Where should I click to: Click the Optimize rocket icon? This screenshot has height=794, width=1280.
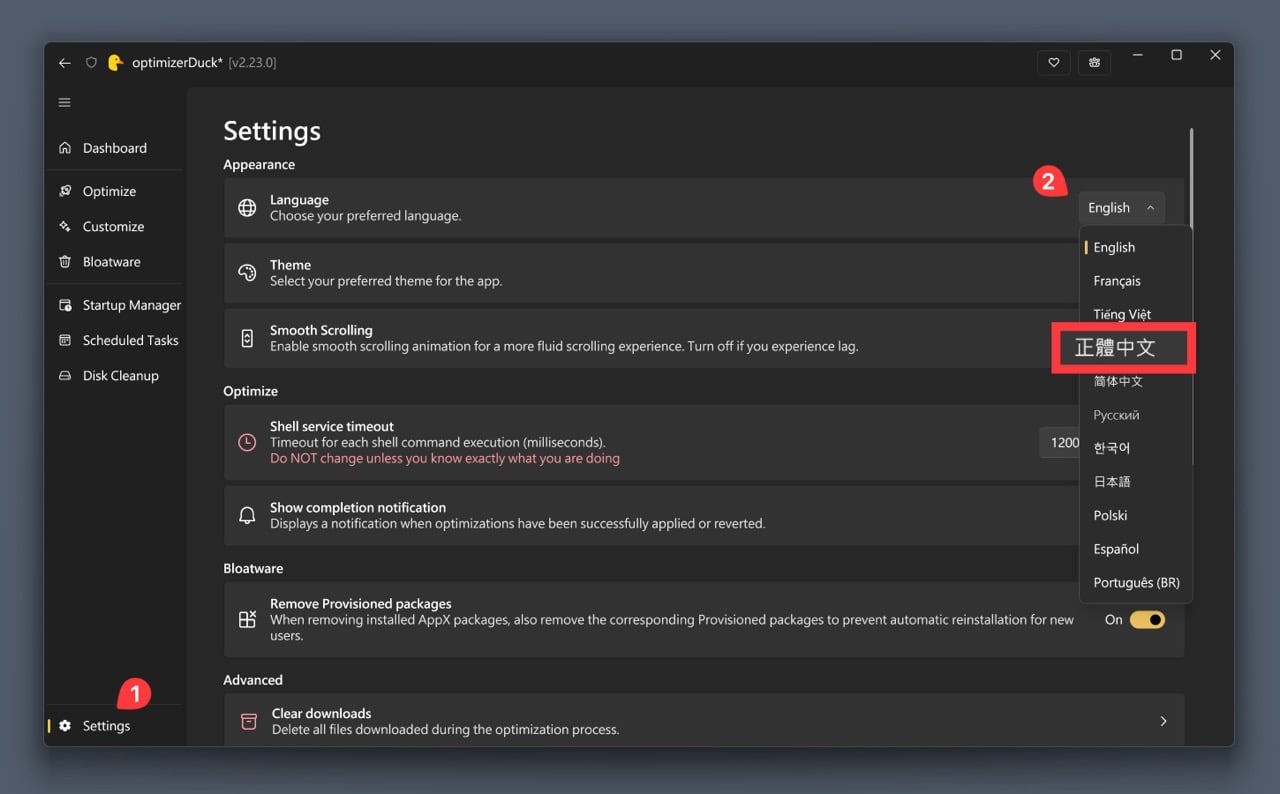[65, 191]
